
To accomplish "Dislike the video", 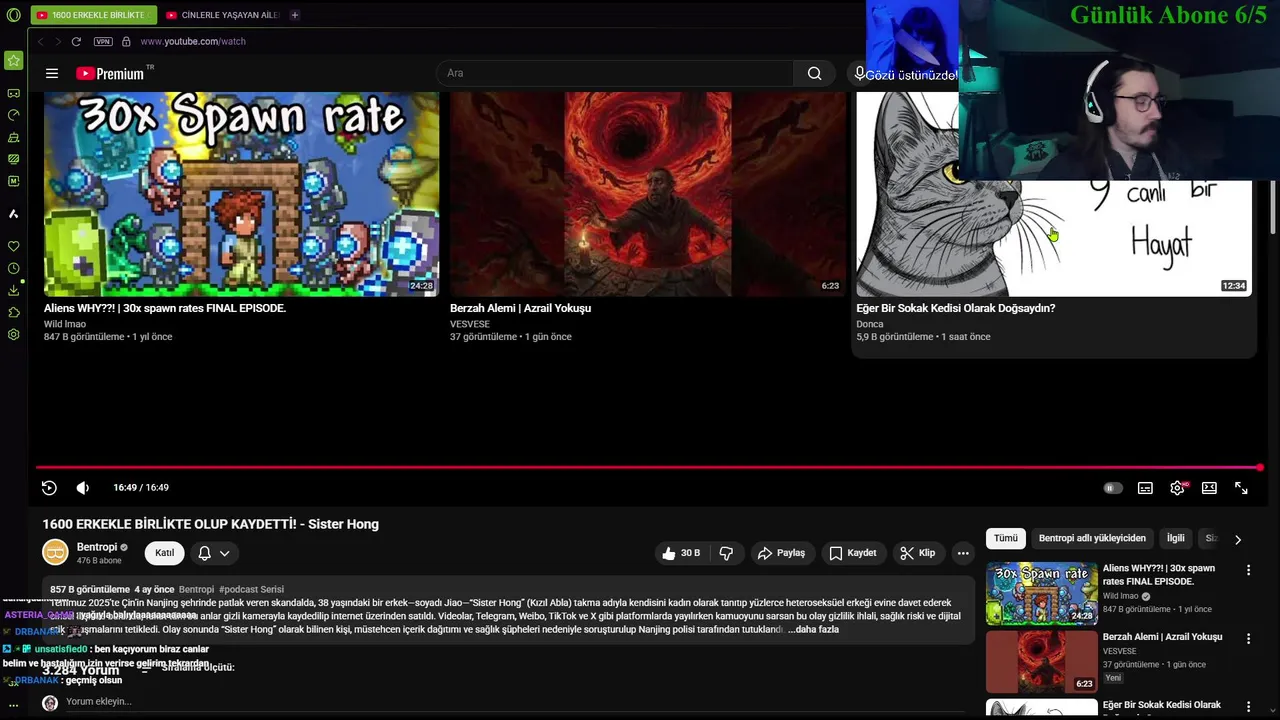I will click(x=727, y=553).
